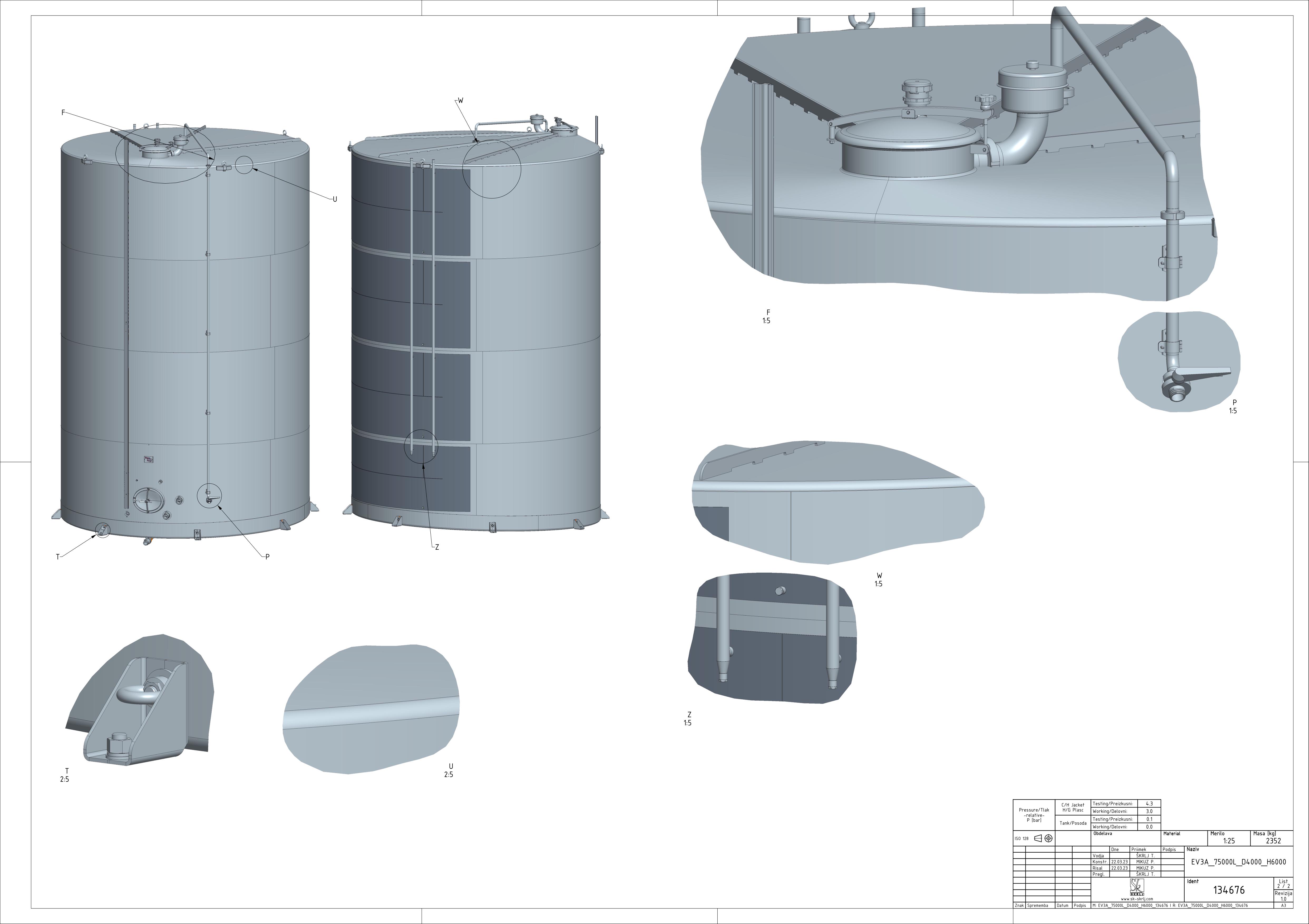Click the 'Masa [kg]' header
This screenshot has width=1309, height=924.
1264,833
